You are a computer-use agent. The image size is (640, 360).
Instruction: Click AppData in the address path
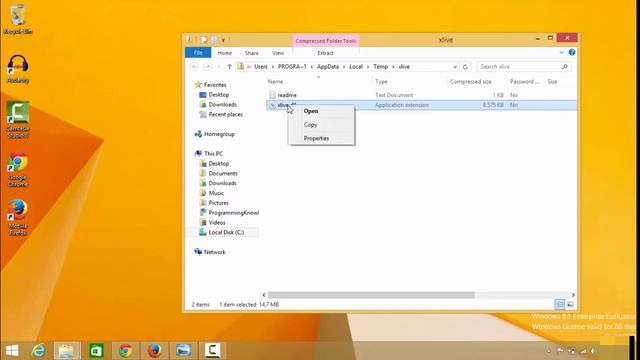click(x=328, y=67)
